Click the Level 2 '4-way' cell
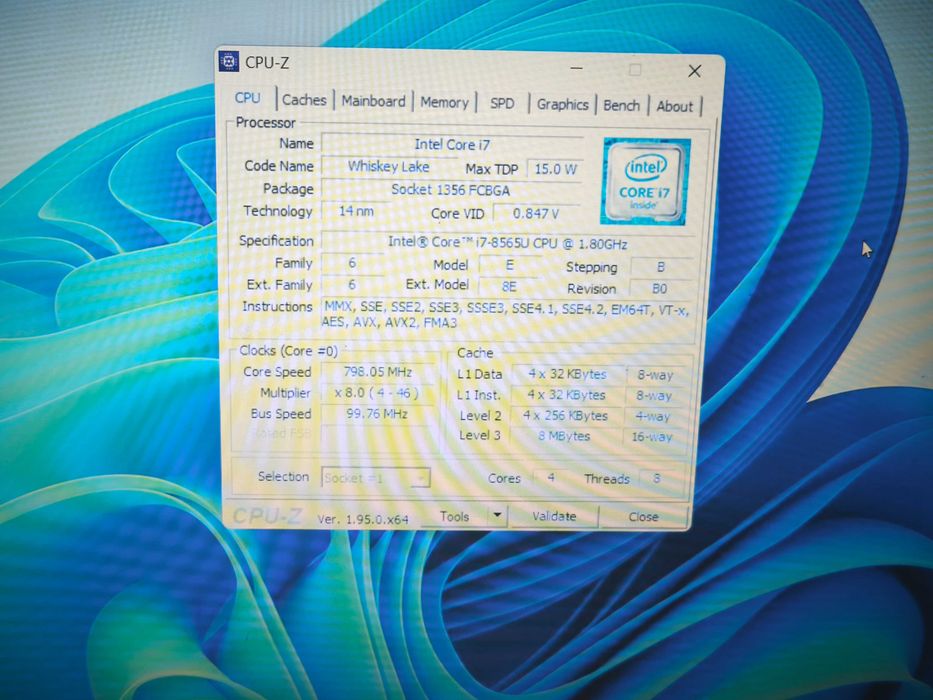Viewport: 933px width, 700px height. coord(653,417)
